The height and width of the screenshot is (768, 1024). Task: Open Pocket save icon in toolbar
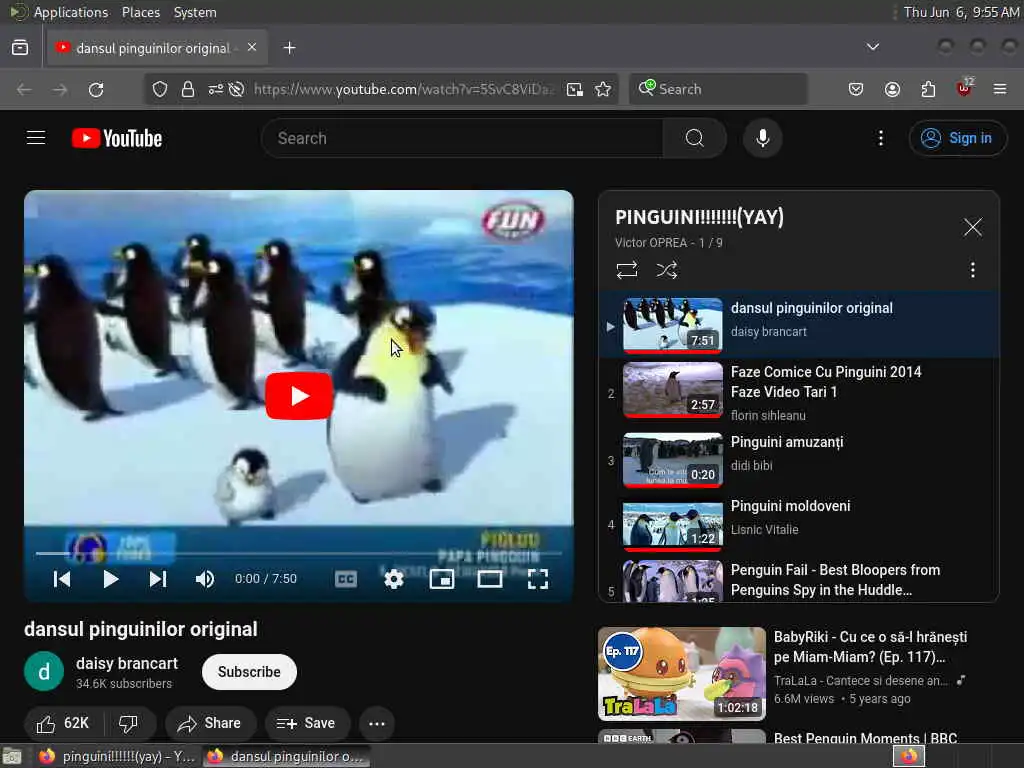pos(856,89)
